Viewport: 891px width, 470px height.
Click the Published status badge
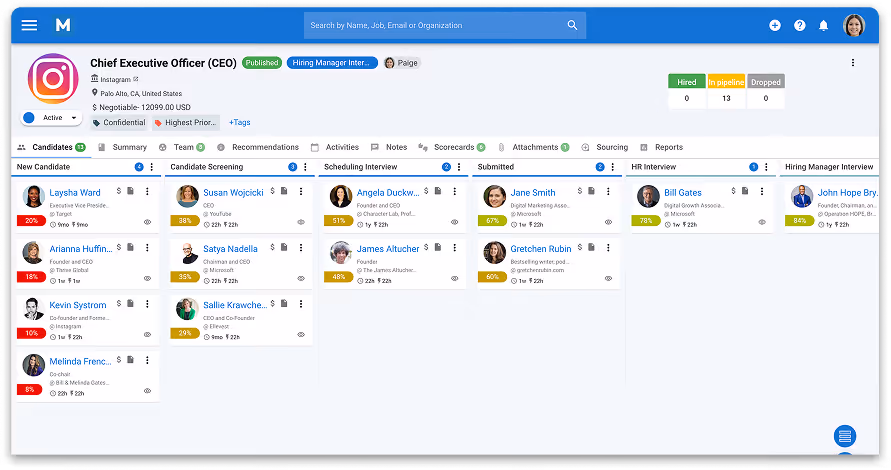tap(262, 63)
